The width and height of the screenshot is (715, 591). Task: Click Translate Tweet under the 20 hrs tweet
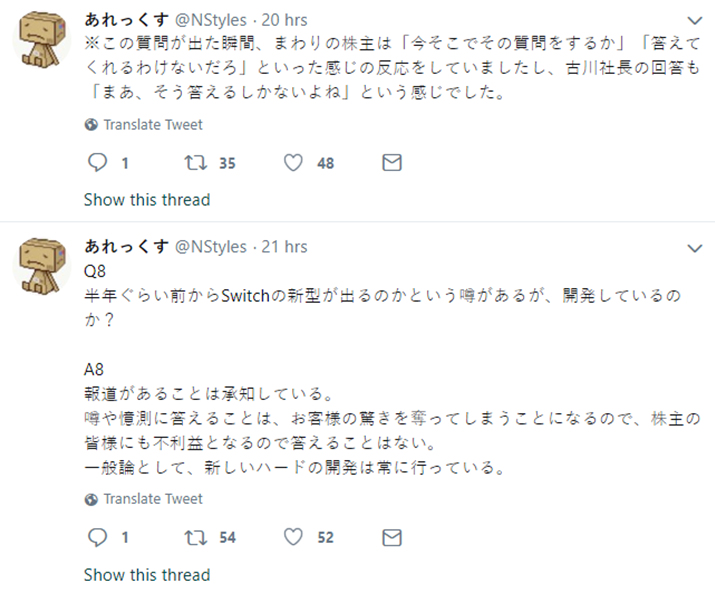[152, 125]
